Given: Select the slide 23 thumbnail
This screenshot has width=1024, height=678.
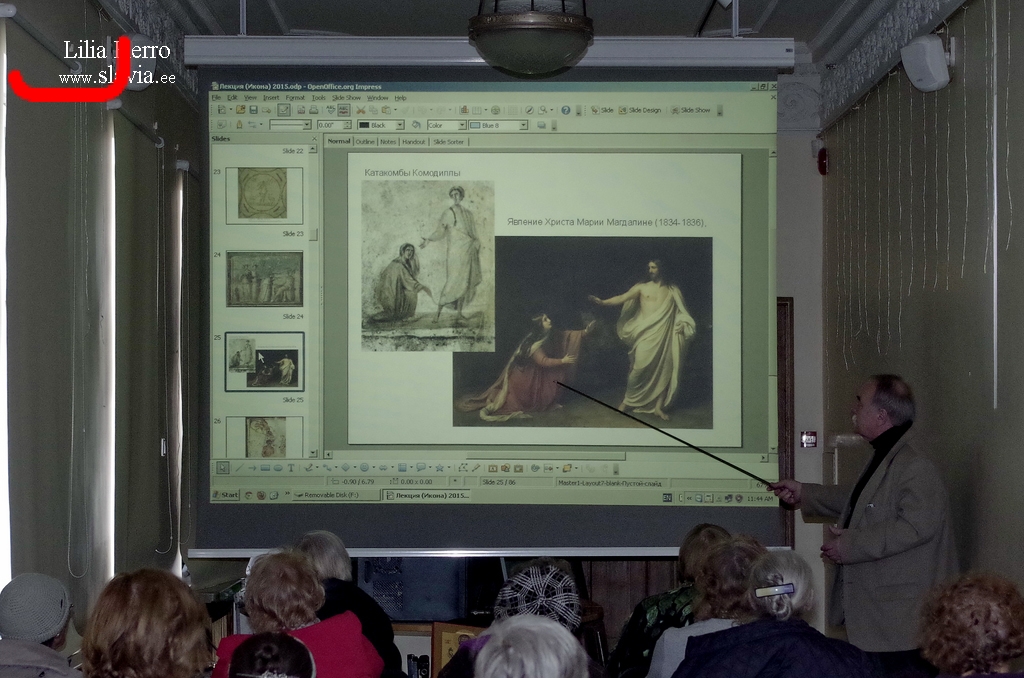Looking at the screenshot, I should click(x=264, y=194).
